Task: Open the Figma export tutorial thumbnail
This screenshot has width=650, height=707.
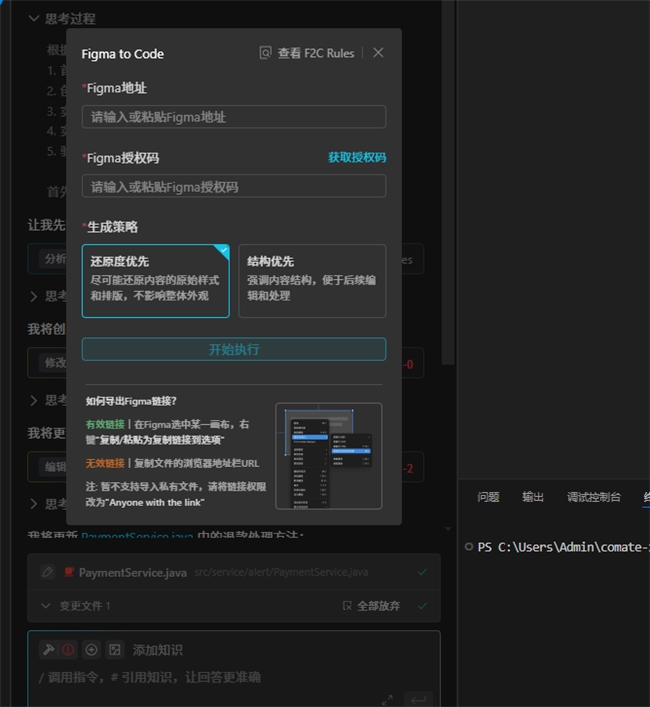Action: tap(329, 456)
